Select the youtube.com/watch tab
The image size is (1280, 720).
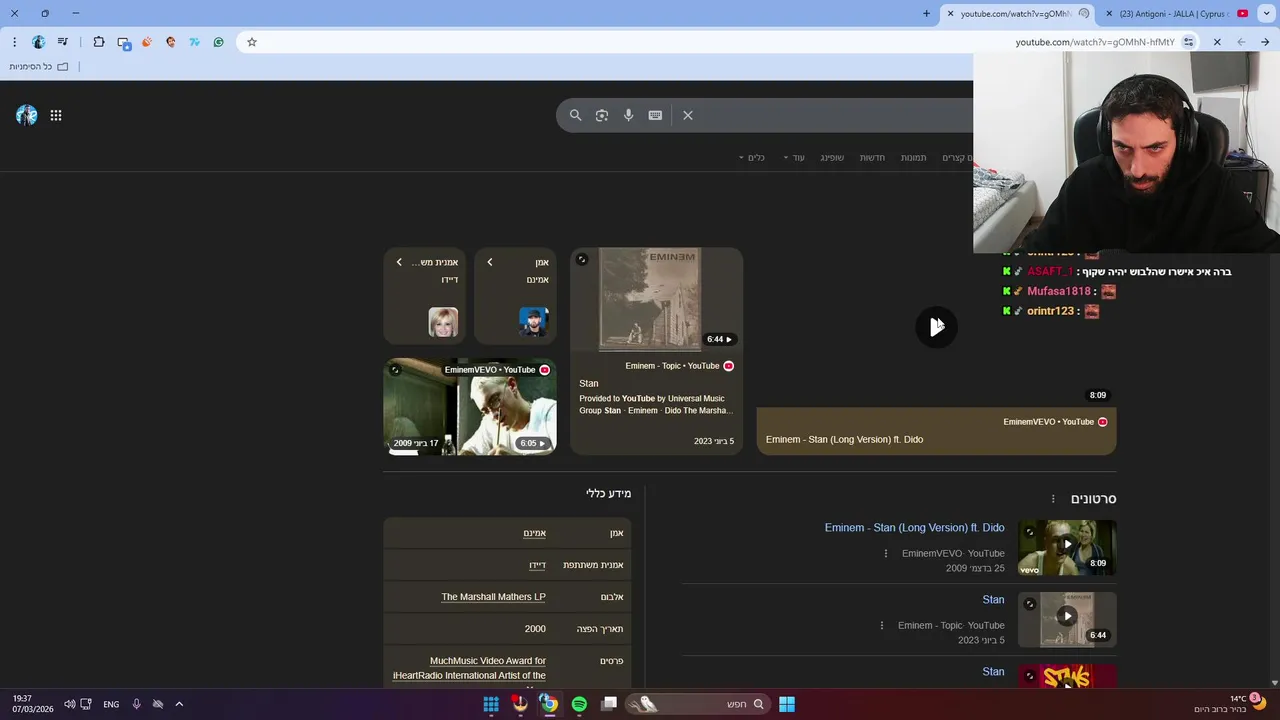tap(1018, 14)
